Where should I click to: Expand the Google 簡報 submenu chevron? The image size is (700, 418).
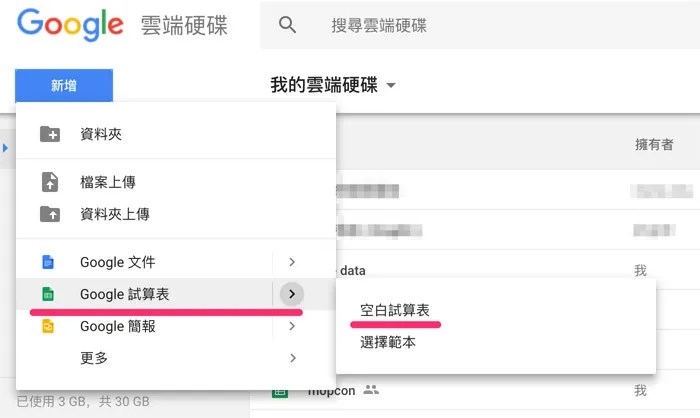click(292, 326)
